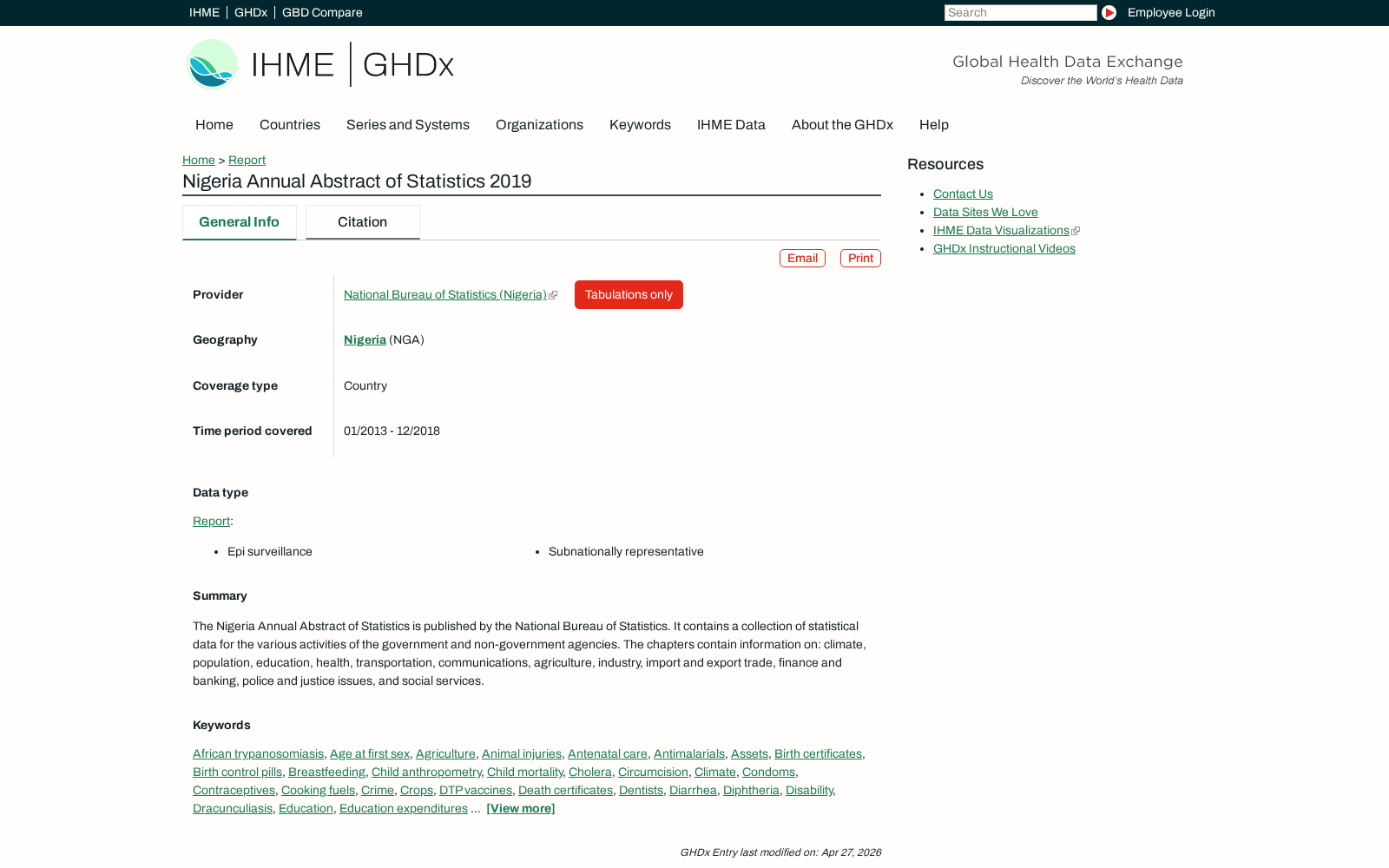Viewport: 1389px width, 868px height.
Task: Open the Circumcision keyword
Action: (653, 772)
